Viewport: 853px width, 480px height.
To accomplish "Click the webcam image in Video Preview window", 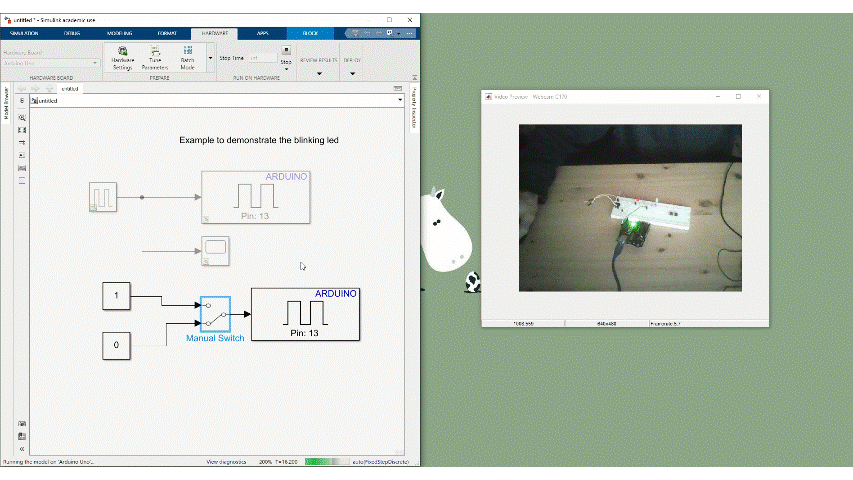I will [x=630, y=208].
